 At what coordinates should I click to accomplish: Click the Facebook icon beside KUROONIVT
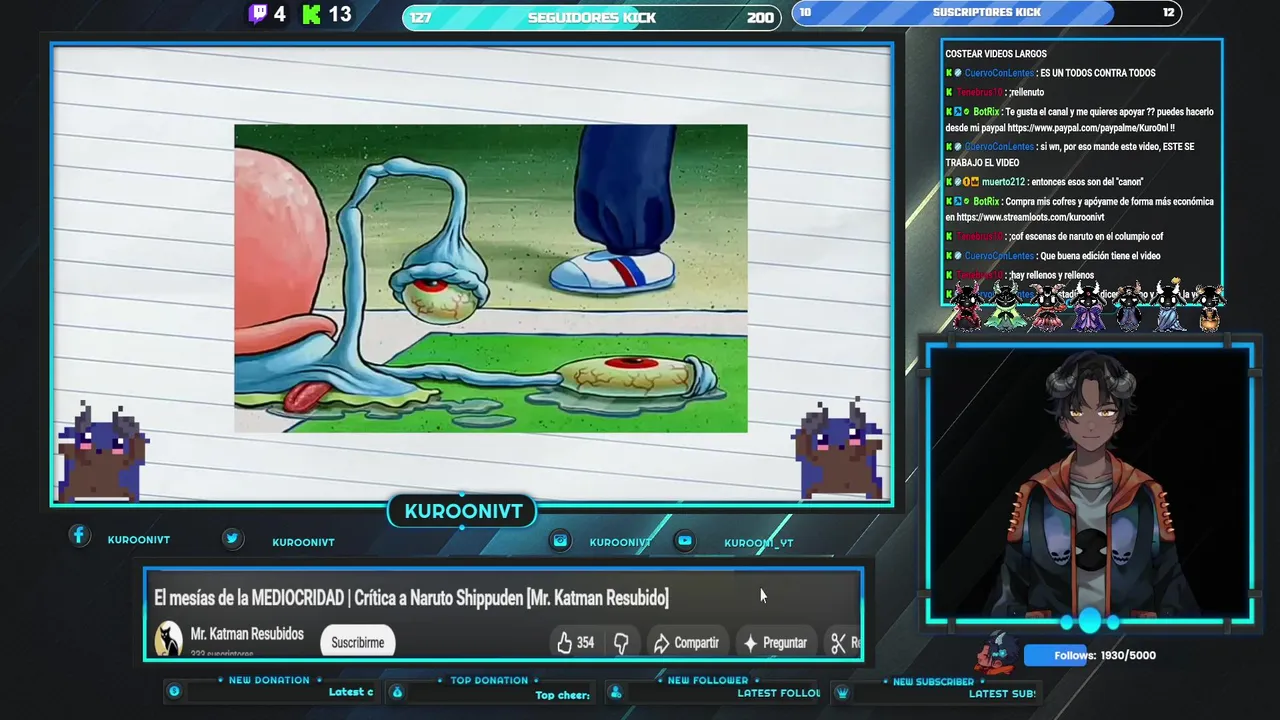coord(79,536)
